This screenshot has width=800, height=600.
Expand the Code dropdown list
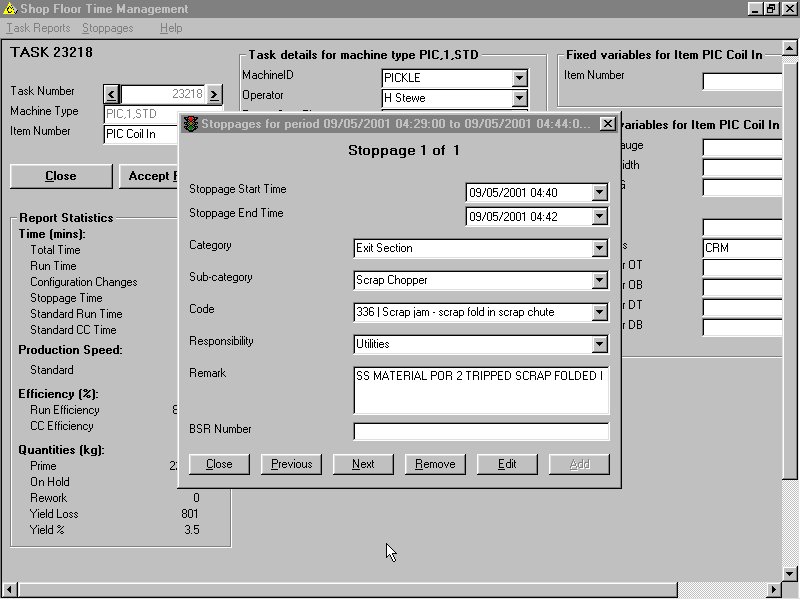point(599,313)
